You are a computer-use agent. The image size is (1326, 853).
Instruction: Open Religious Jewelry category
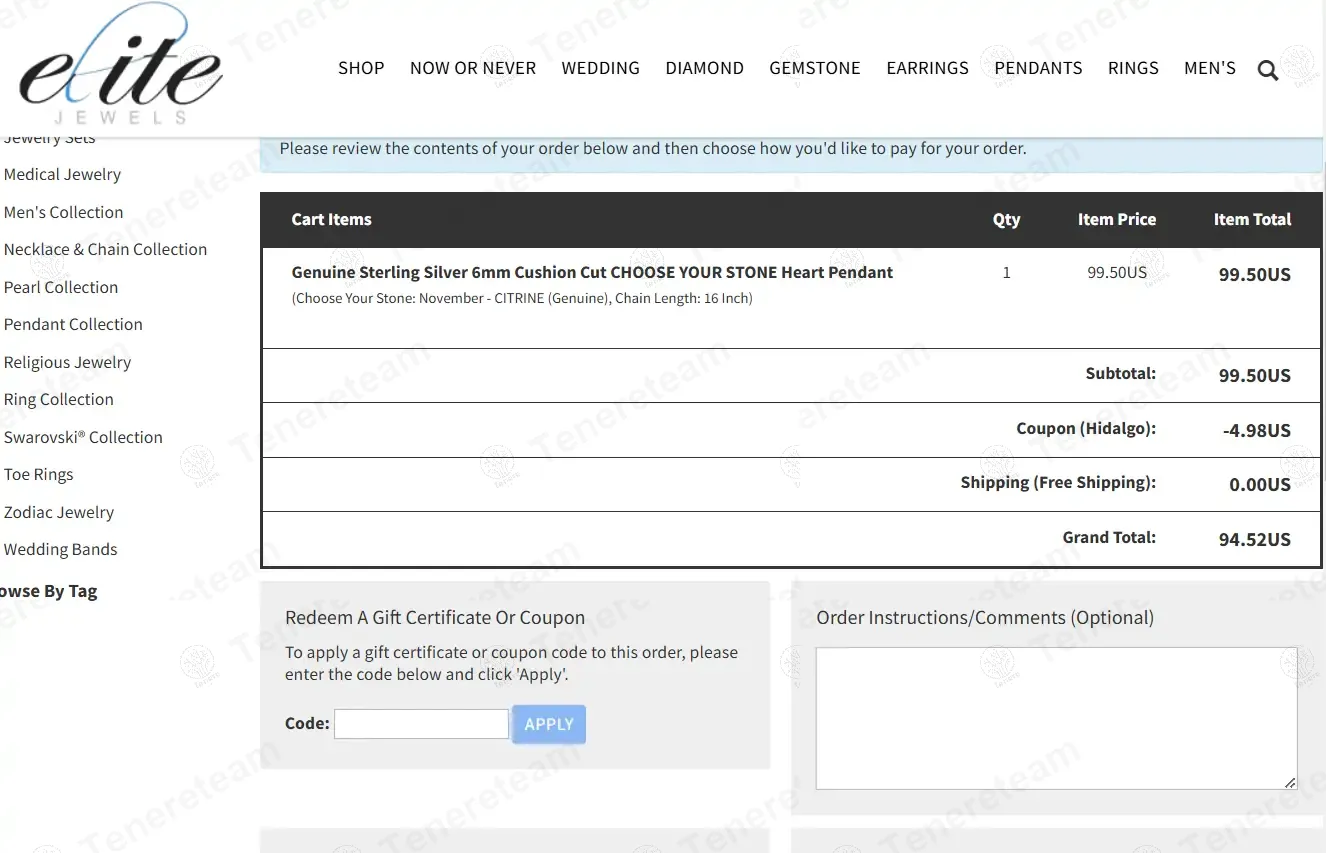click(x=67, y=362)
